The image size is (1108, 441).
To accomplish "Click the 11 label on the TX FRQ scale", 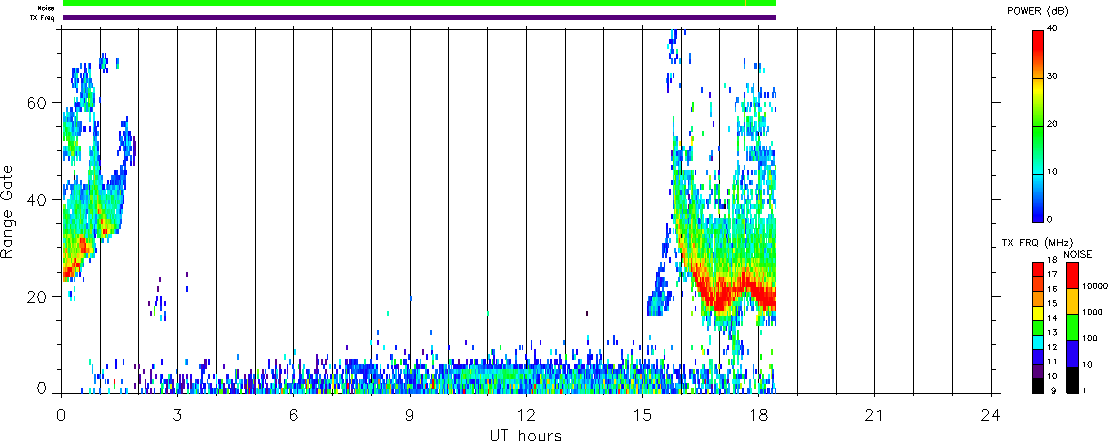I will click(x=1052, y=361).
